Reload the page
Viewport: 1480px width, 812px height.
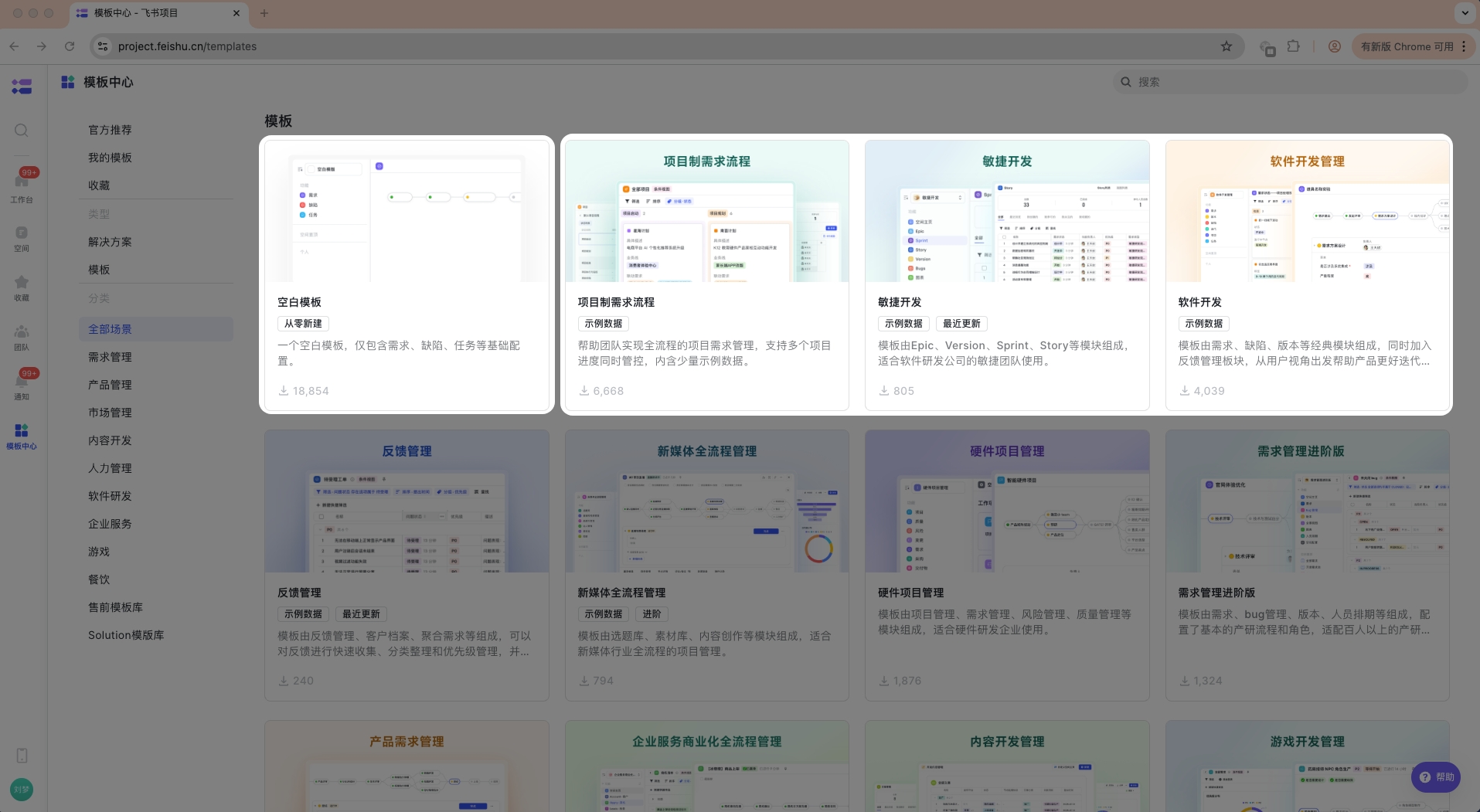[70, 46]
